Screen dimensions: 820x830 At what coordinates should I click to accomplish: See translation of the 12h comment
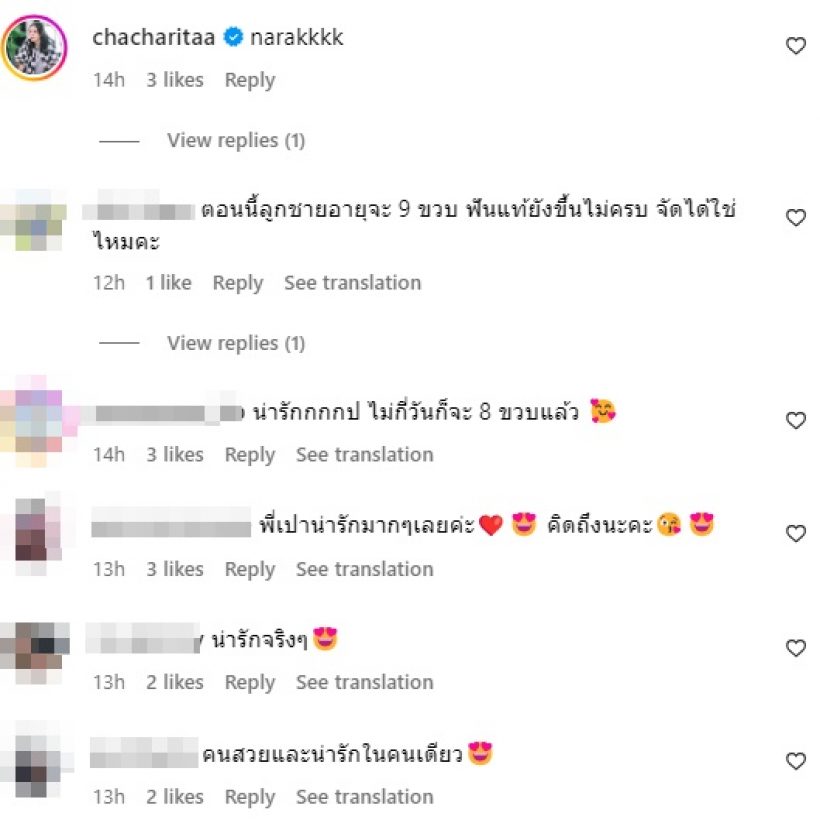(x=353, y=283)
